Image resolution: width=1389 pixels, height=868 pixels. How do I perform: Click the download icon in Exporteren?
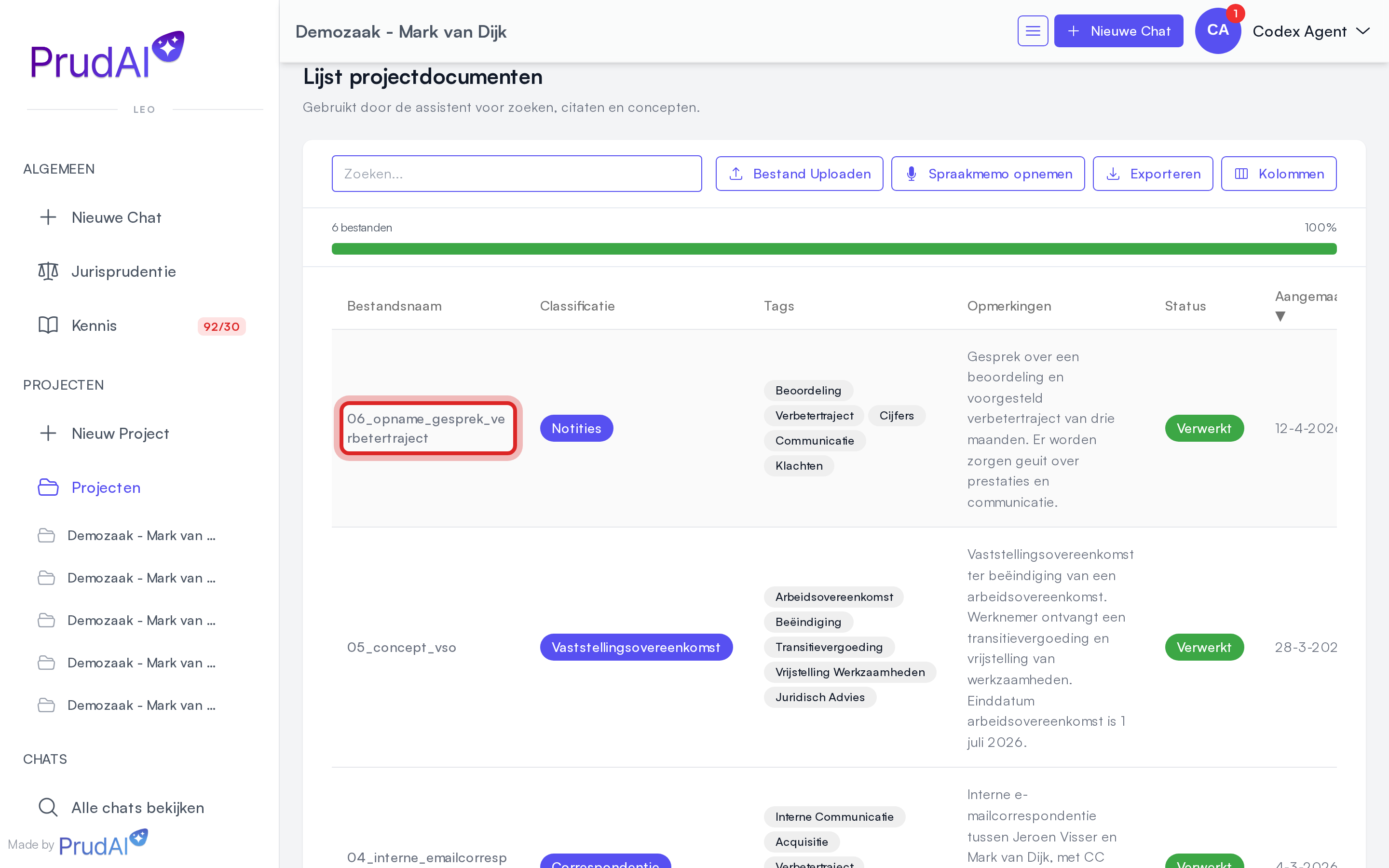(x=1113, y=174)
